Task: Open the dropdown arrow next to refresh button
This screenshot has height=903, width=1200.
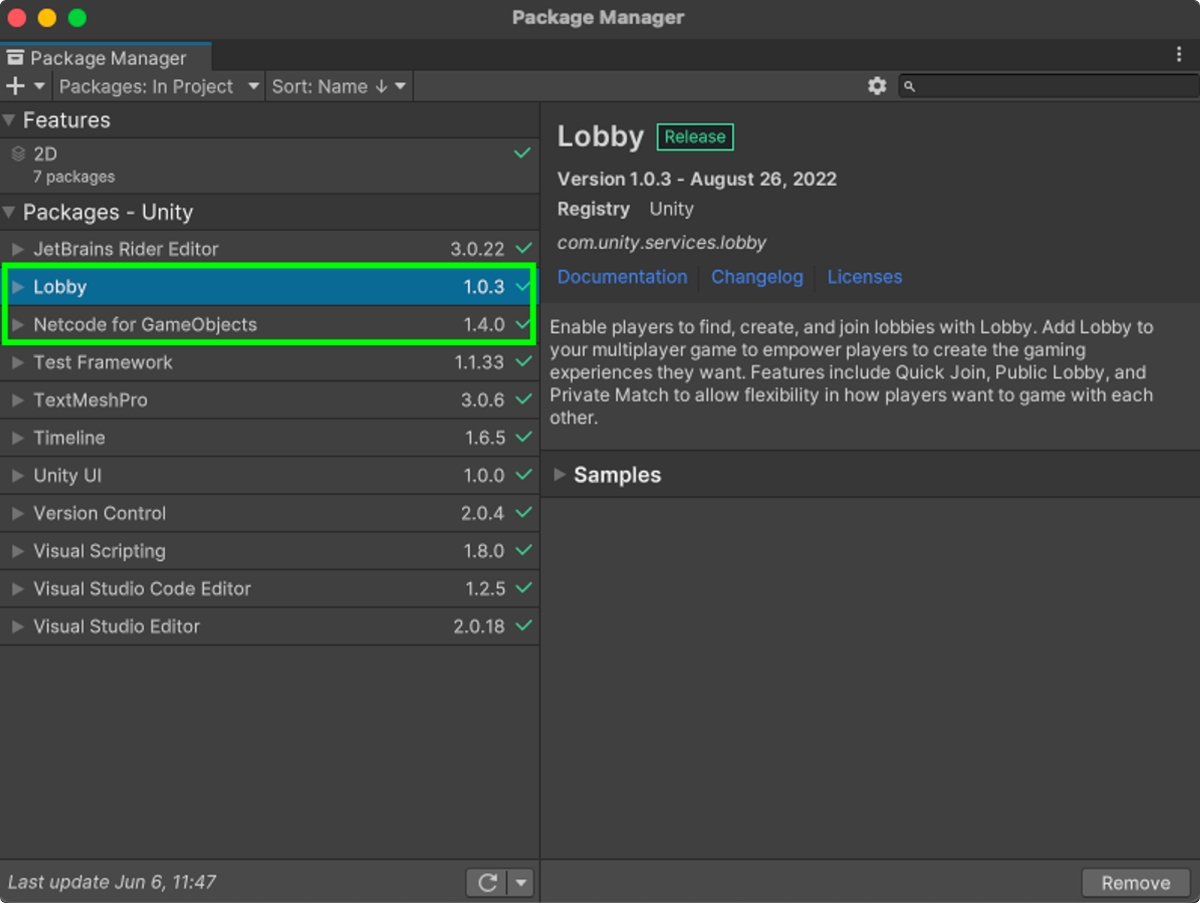Action: click(x=521, y=882)
